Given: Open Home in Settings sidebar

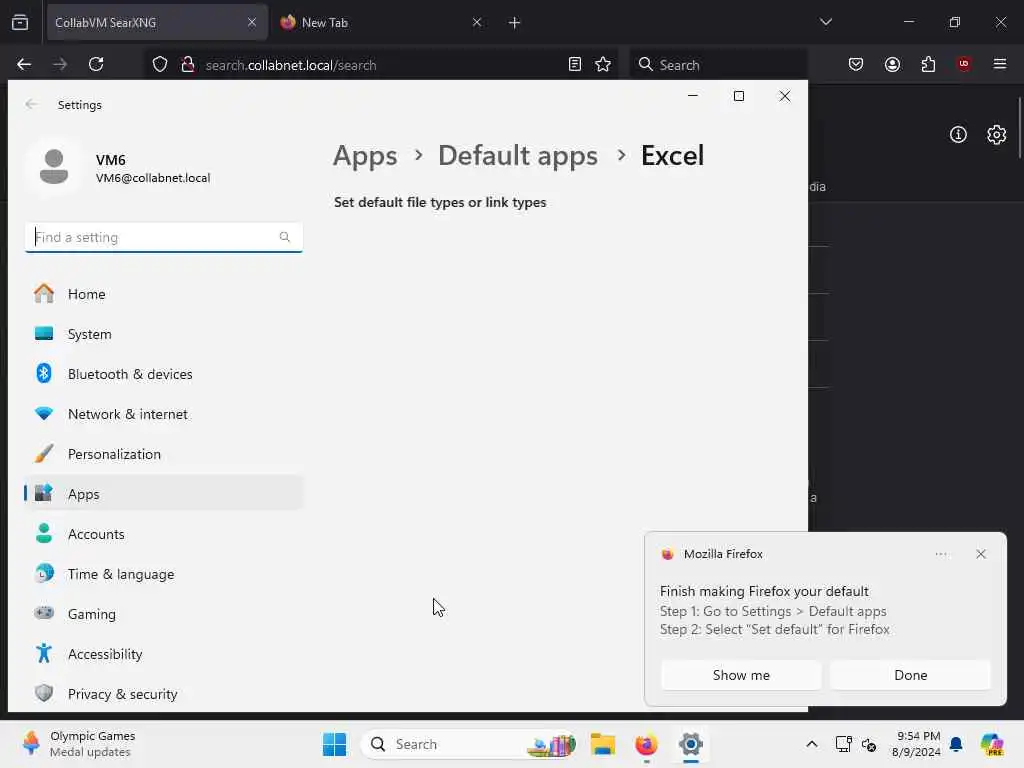Looking at the screenshot, I should (163, 294).
